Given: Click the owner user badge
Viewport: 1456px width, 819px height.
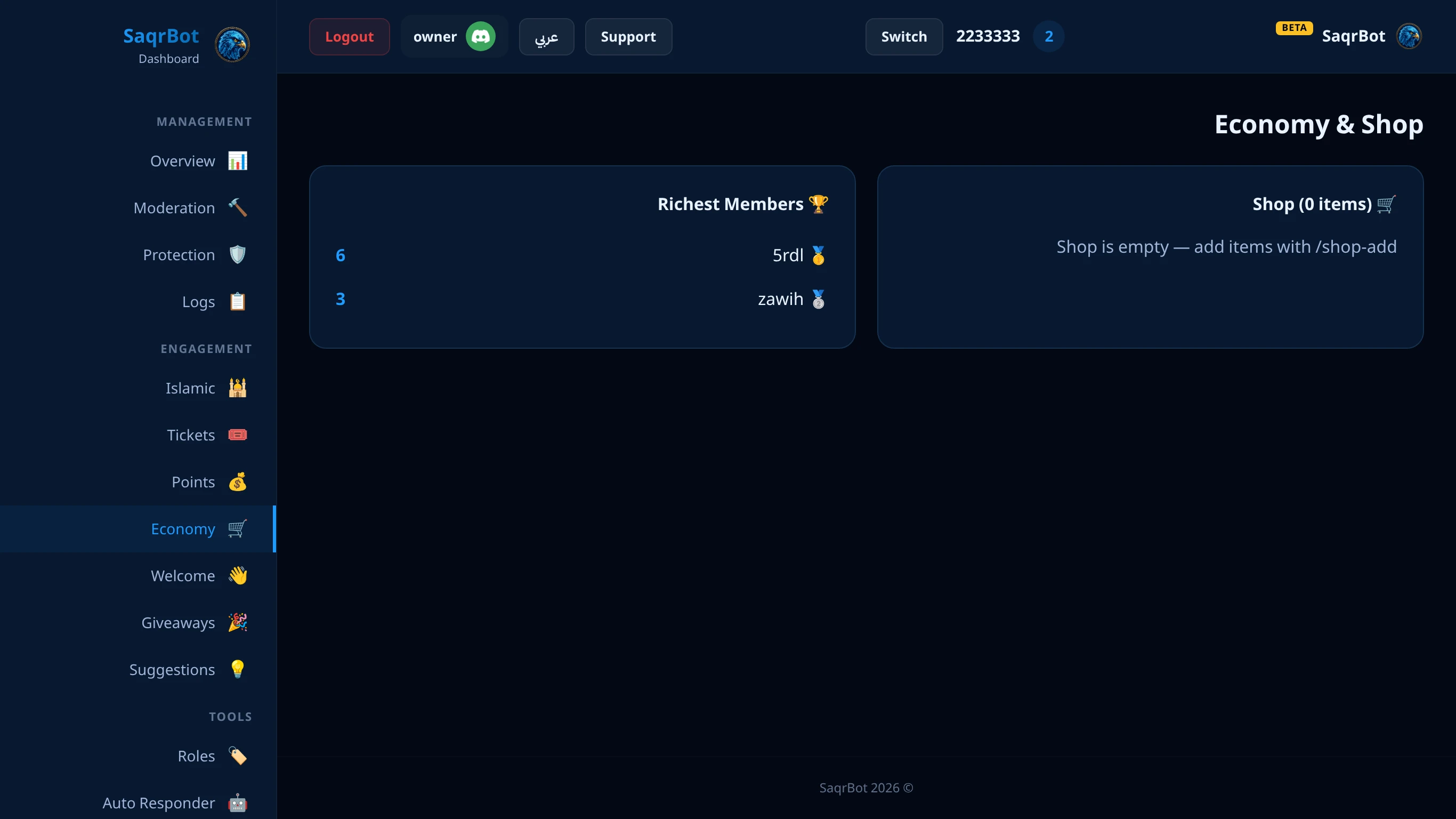Looking at the screenshot, I should pos(455,37).
